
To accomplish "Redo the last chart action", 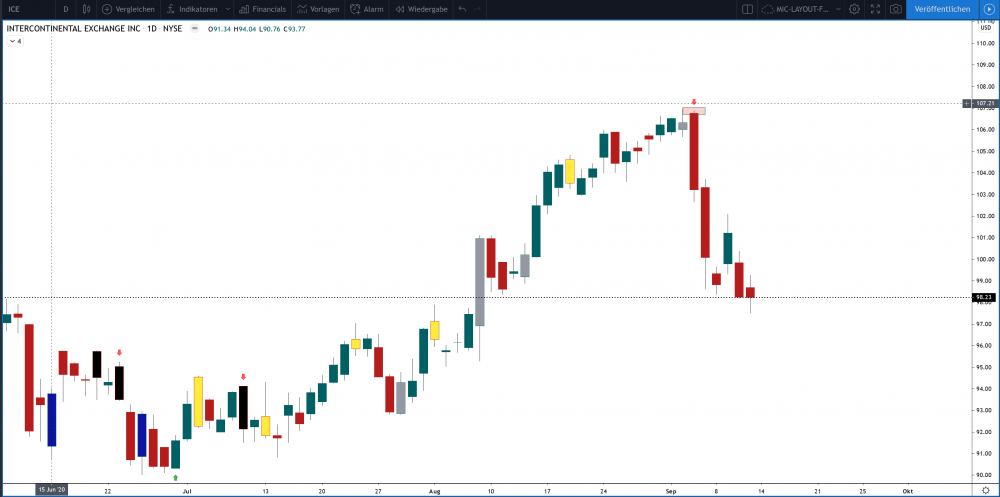I will [477, 10].
